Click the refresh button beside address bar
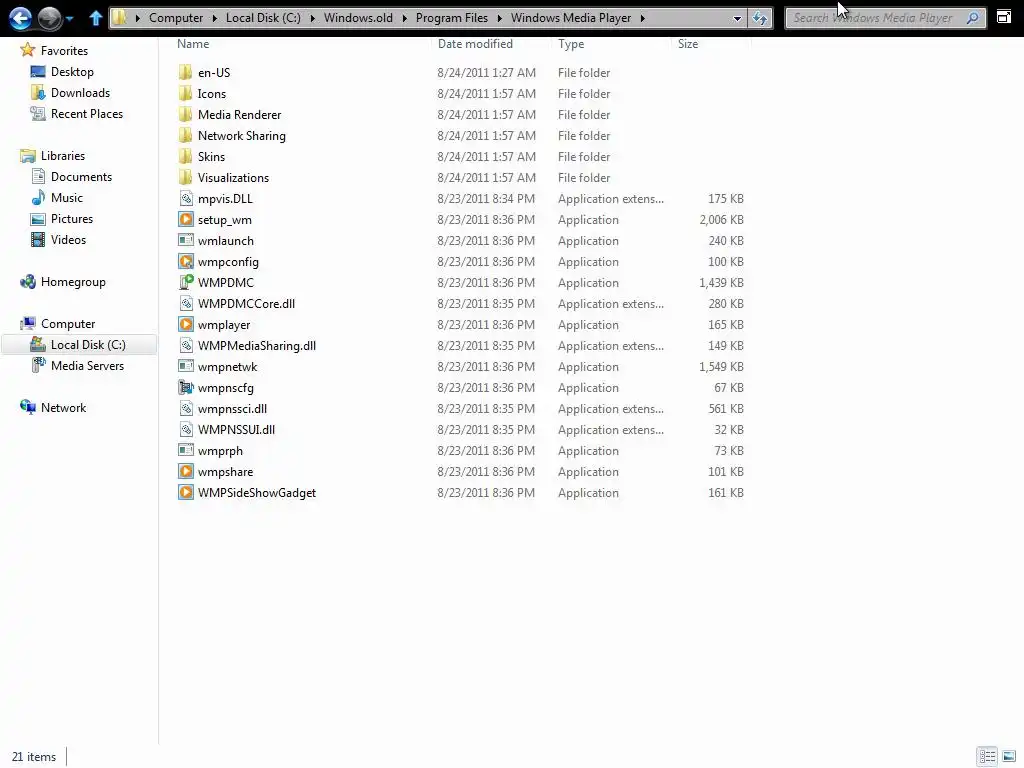Screen dimensions: 1024x768 point(760,18)
